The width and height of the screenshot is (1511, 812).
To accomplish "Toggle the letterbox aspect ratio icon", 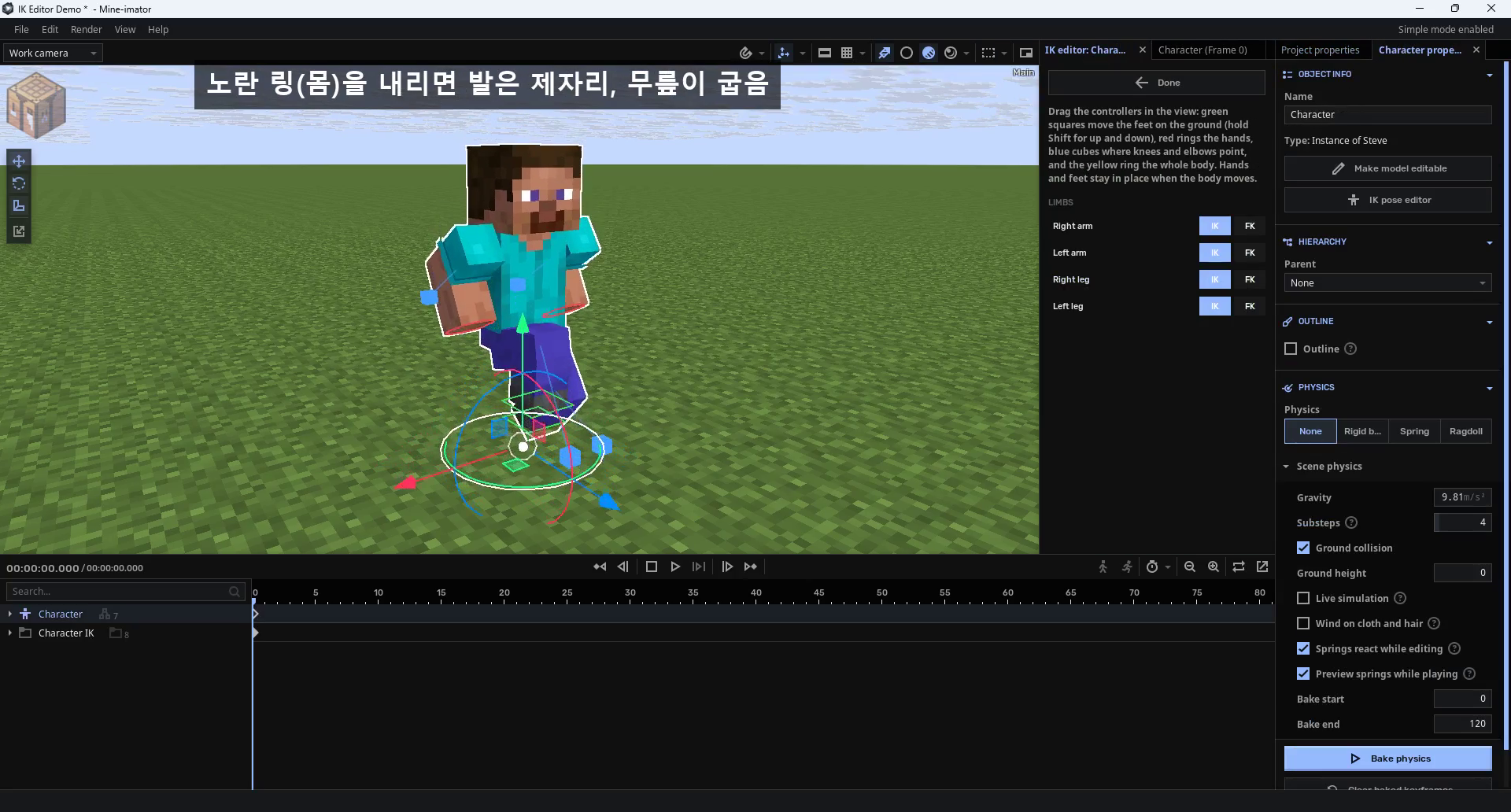I will (825, 53).
